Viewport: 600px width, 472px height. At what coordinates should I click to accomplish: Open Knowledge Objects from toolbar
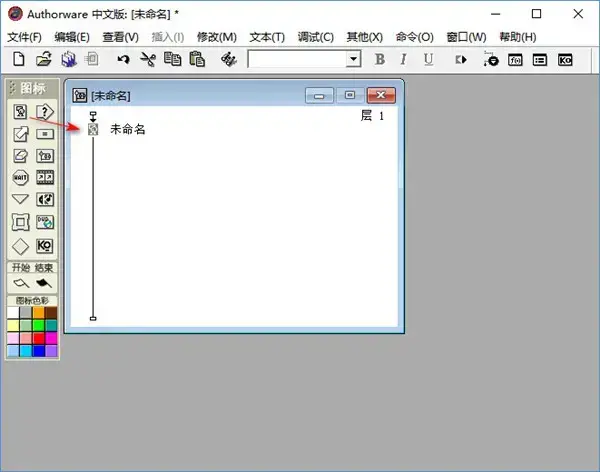(x=565, y=60)
